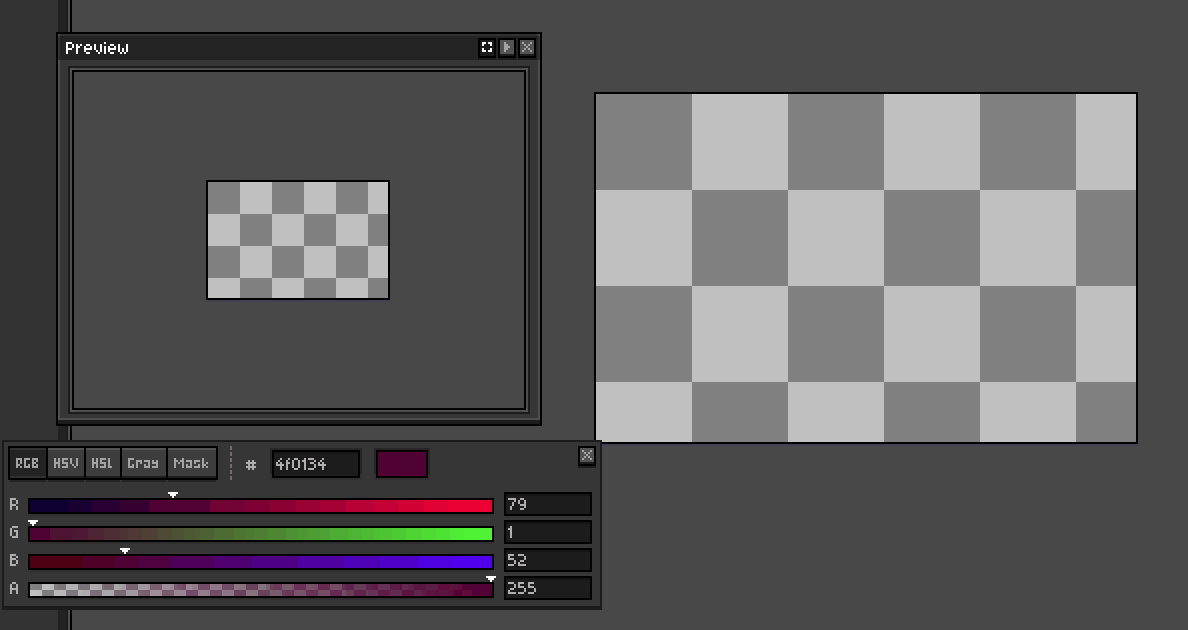The width and height of the screenshot is (1188, 630).
Task: Switch color mode to Mask
Action: coord(191,463)
